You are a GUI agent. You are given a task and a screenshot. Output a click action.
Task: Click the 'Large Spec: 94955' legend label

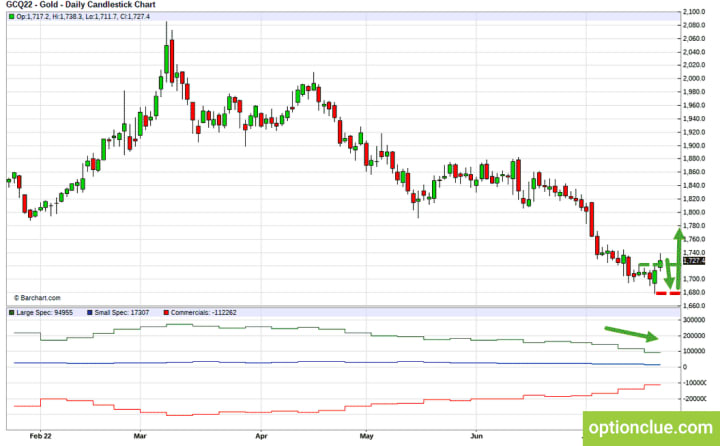[x=45, y=313]
